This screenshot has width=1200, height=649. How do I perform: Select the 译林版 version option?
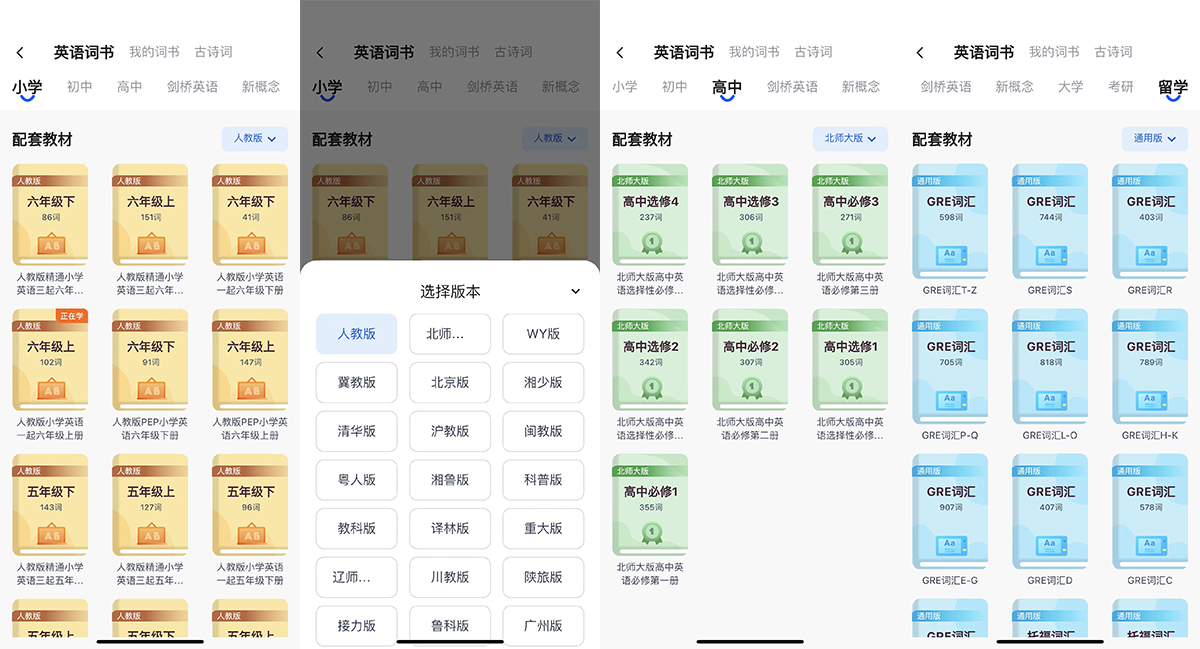[x=450, y=528]
